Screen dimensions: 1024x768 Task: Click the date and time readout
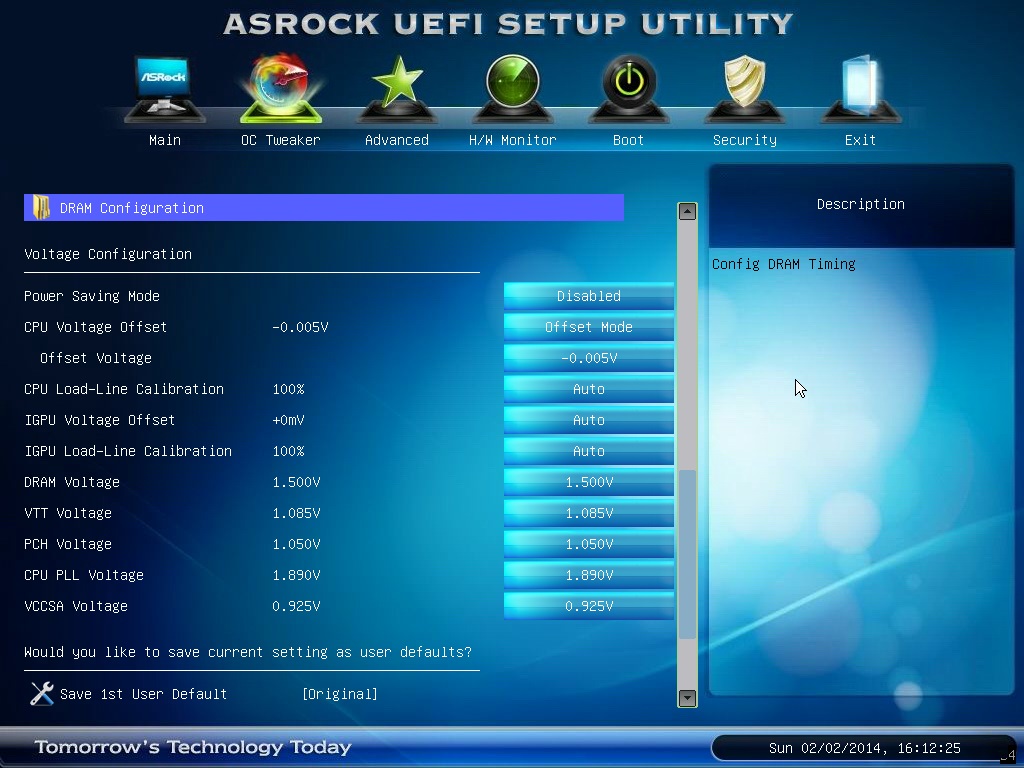pos(865,748)
